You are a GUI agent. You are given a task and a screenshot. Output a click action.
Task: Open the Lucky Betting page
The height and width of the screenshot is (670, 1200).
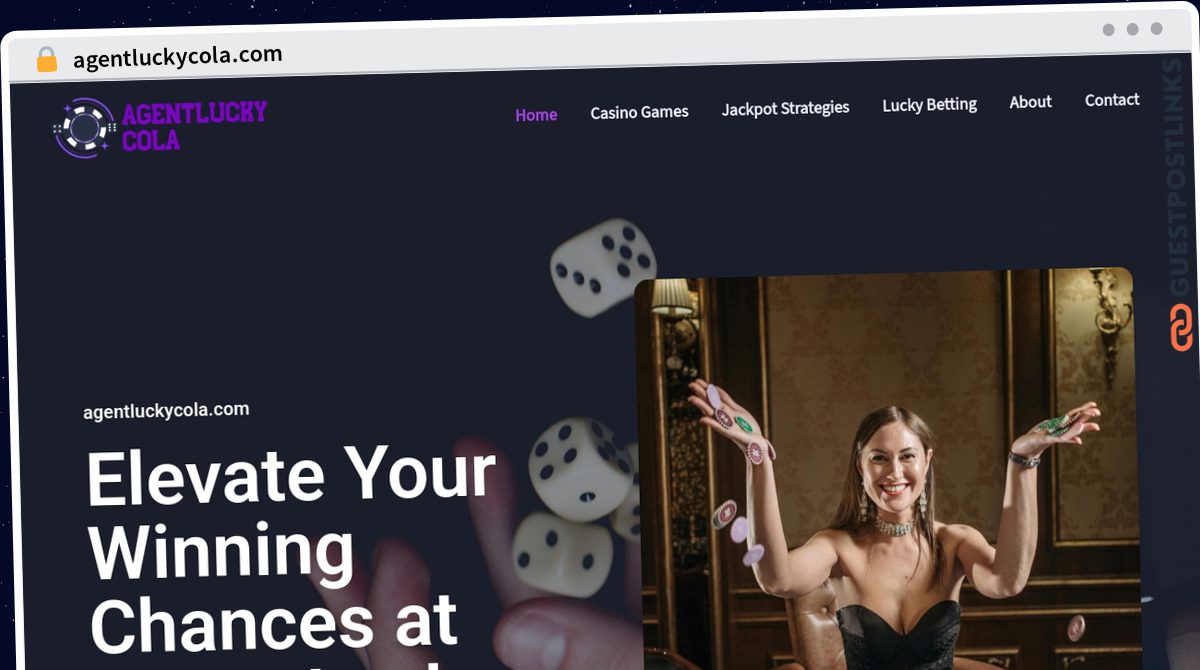(929, 105)
